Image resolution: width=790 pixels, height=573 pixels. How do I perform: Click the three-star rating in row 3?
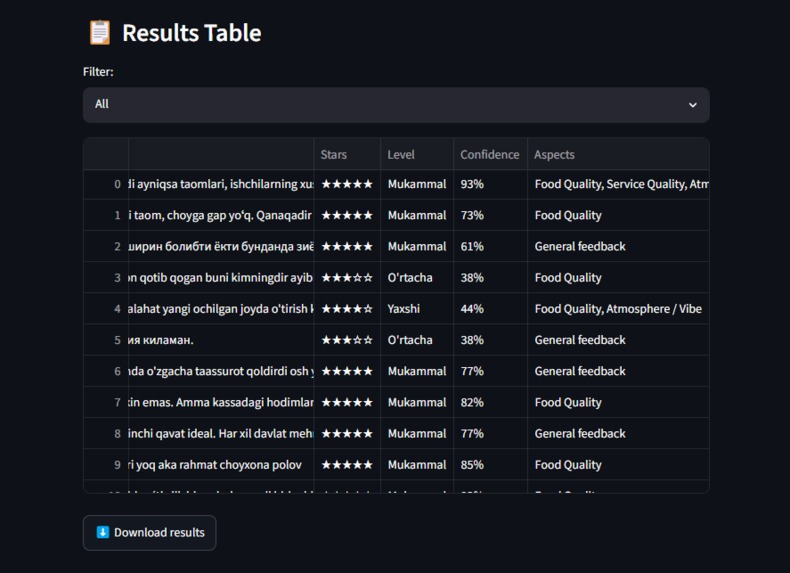347,278
